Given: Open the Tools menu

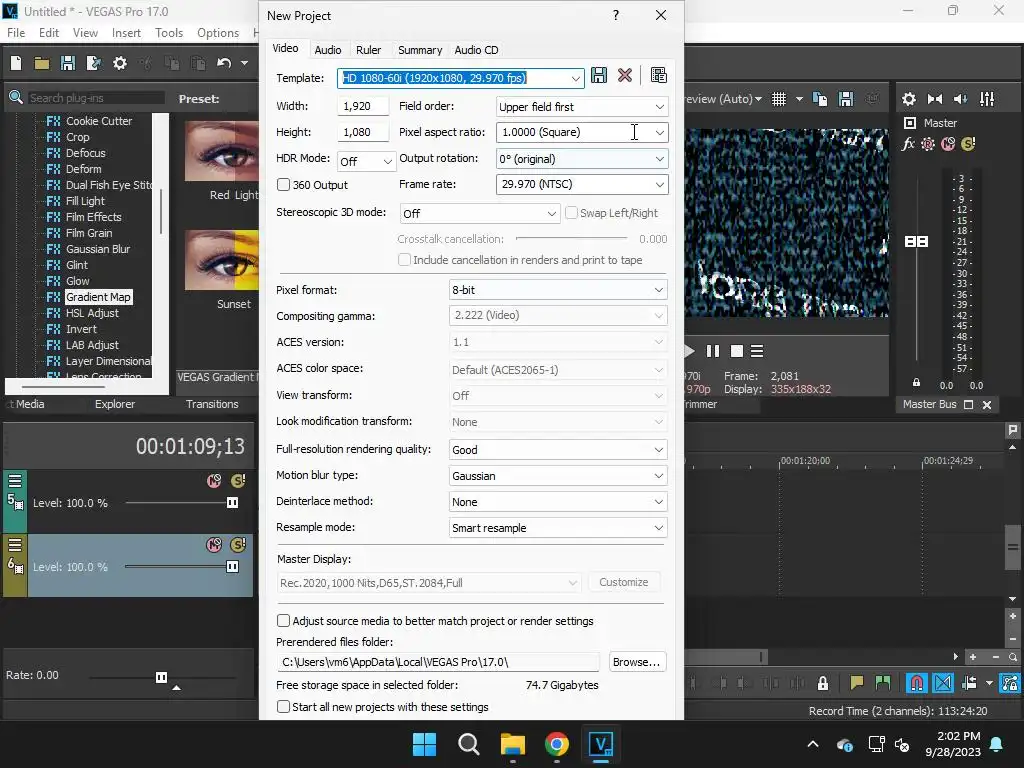Looking at the screenshot, I should (x=168, y=33).
